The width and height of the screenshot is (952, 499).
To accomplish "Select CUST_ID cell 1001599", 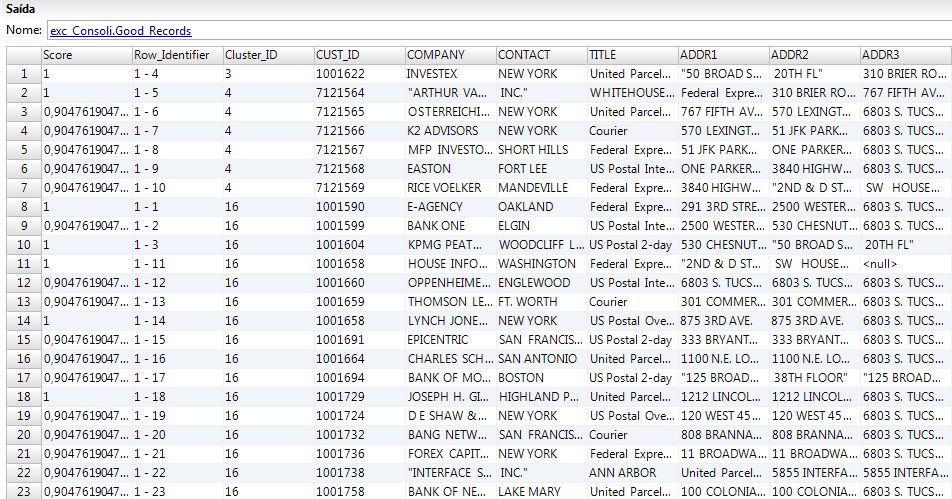I will point(360,226).
